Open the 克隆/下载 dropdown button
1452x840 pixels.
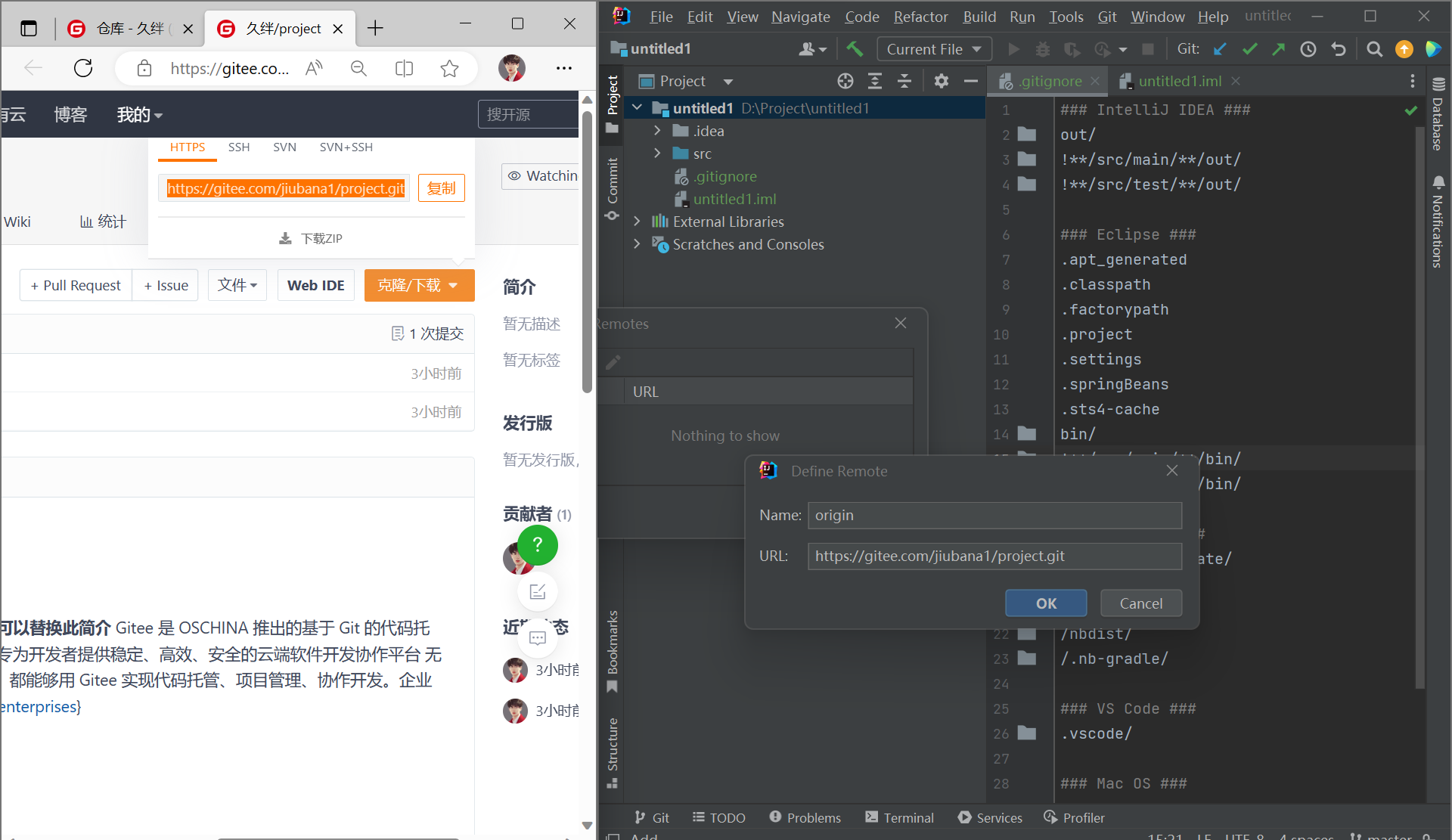point(419,285)
